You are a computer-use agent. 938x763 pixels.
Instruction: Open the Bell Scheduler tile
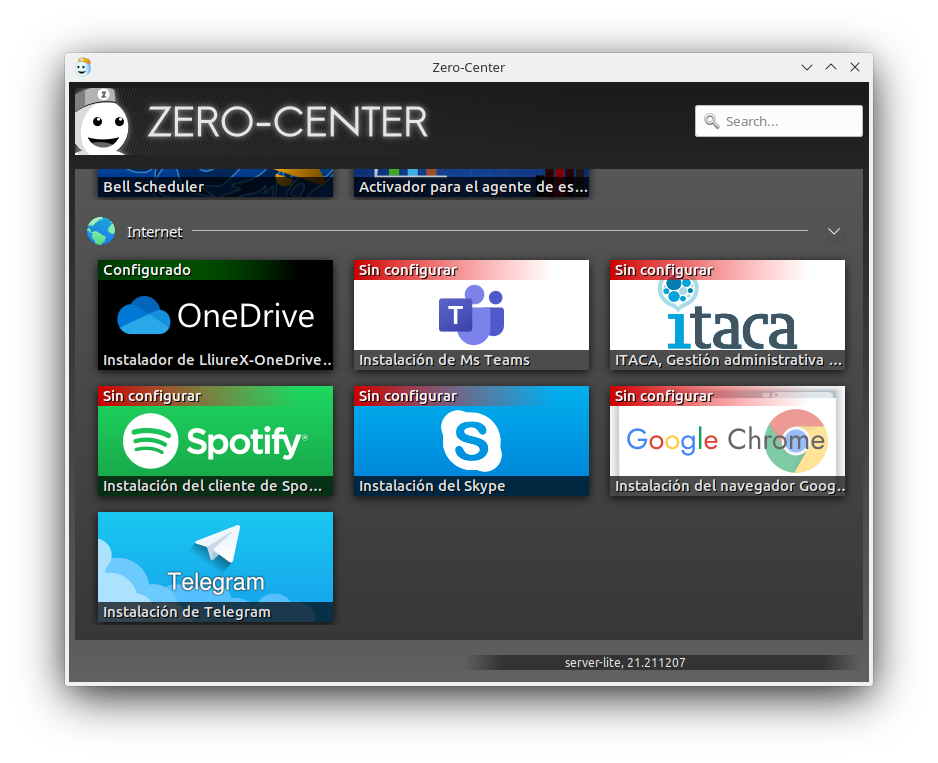pyautogui.click(x=215, y=184)
